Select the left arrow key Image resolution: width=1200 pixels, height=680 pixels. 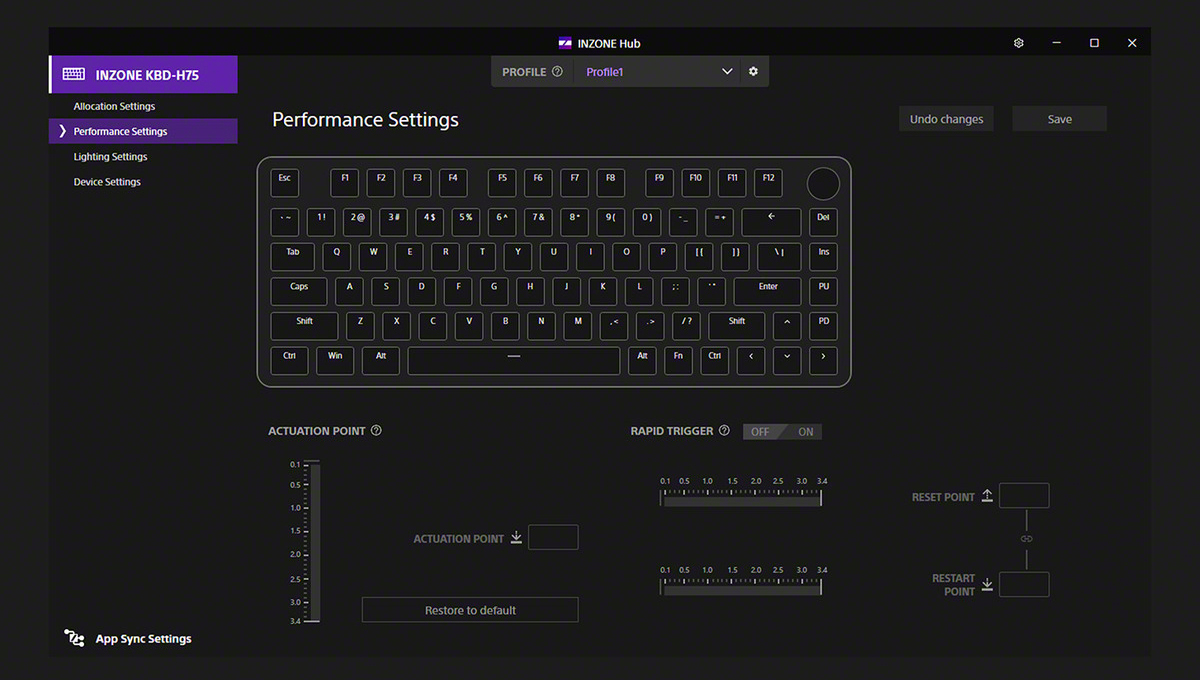pos(751,360)
